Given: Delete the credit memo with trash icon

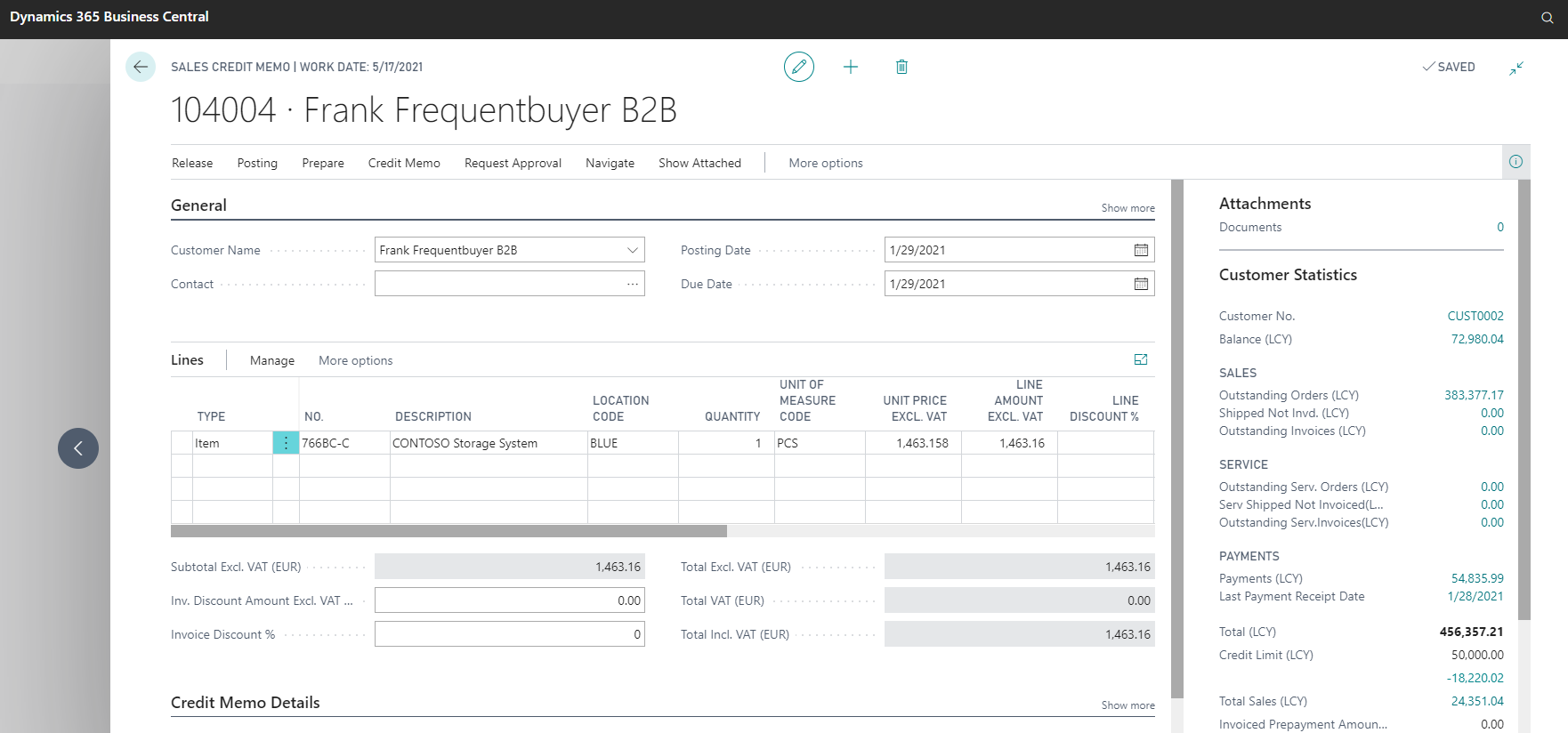Looking at the screenshot, I should coord(901,67).
